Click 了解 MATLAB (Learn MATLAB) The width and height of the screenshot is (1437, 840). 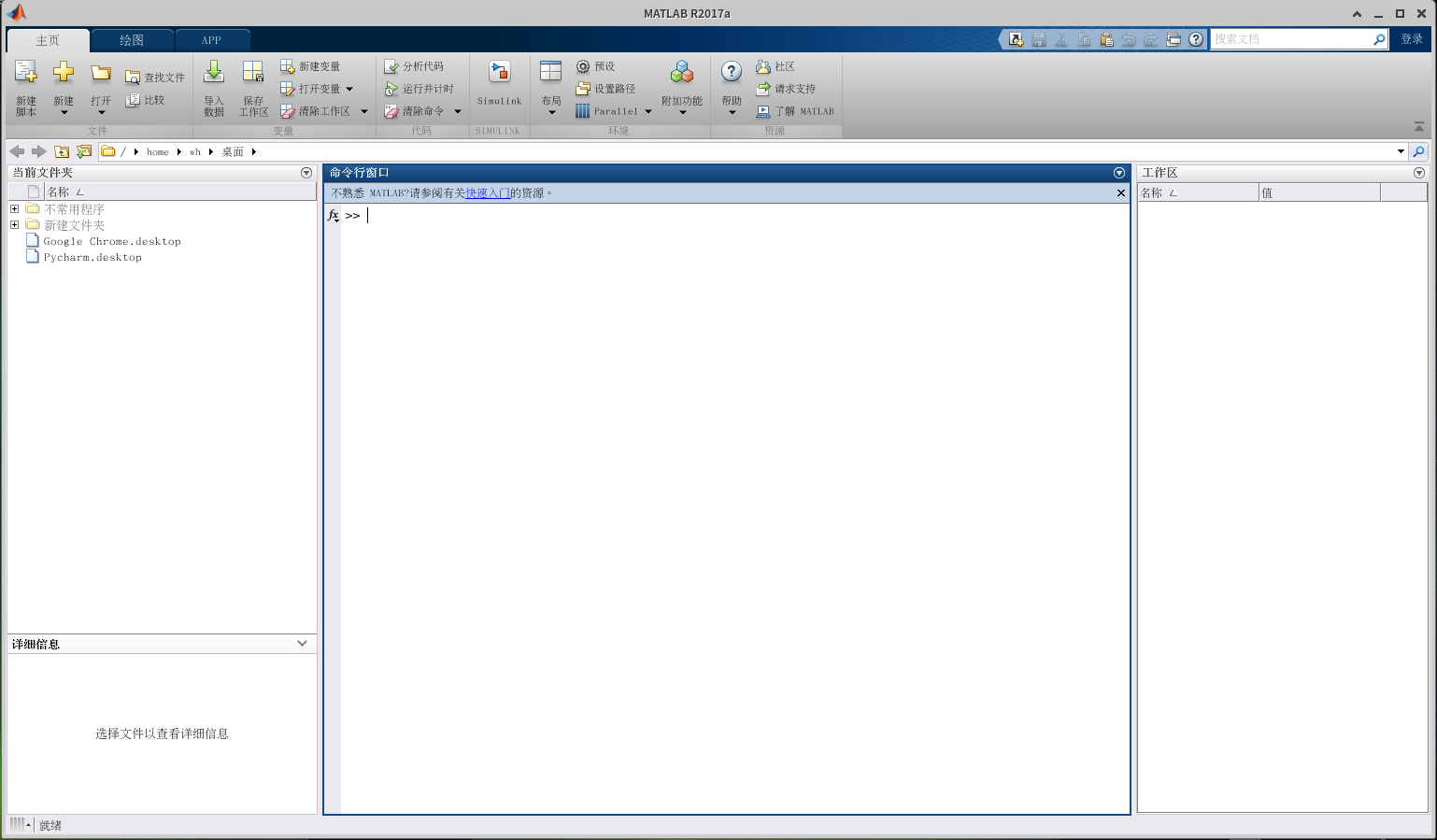pyautogui.click(x=795, y=111)
